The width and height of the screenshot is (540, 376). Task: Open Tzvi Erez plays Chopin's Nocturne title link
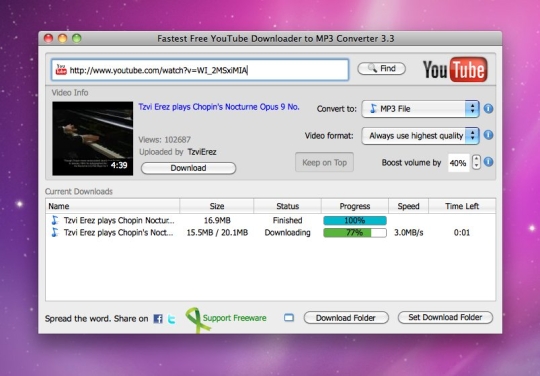click(219, 107)
